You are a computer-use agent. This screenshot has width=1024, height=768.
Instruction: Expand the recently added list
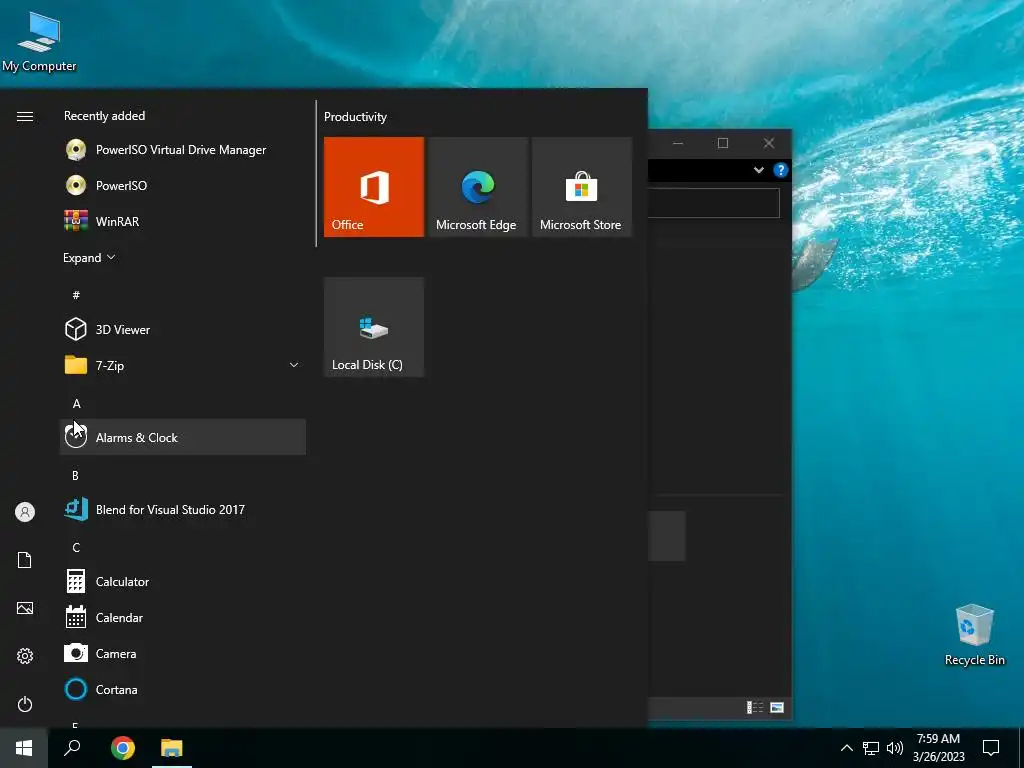tap(89, 258)
